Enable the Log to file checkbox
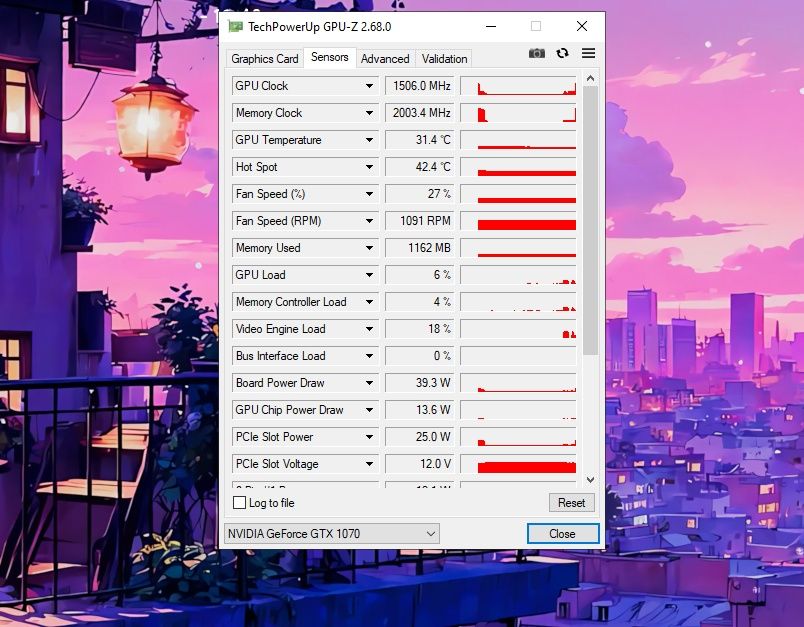 pos(239,502)
